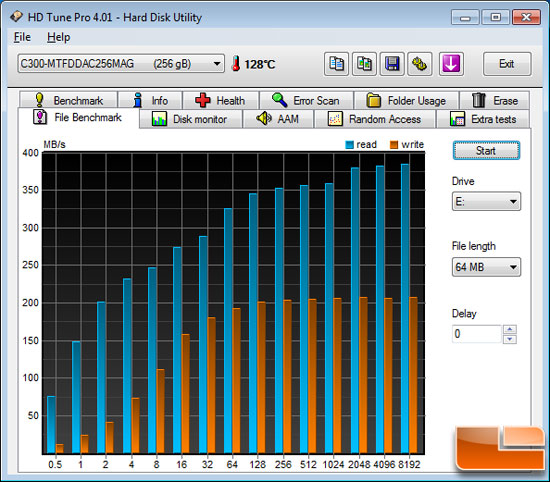The height and width of the screenshot is (482, 550).
Task: Minimize the HD Tune Pro window
Action: (x=465, y=17)
